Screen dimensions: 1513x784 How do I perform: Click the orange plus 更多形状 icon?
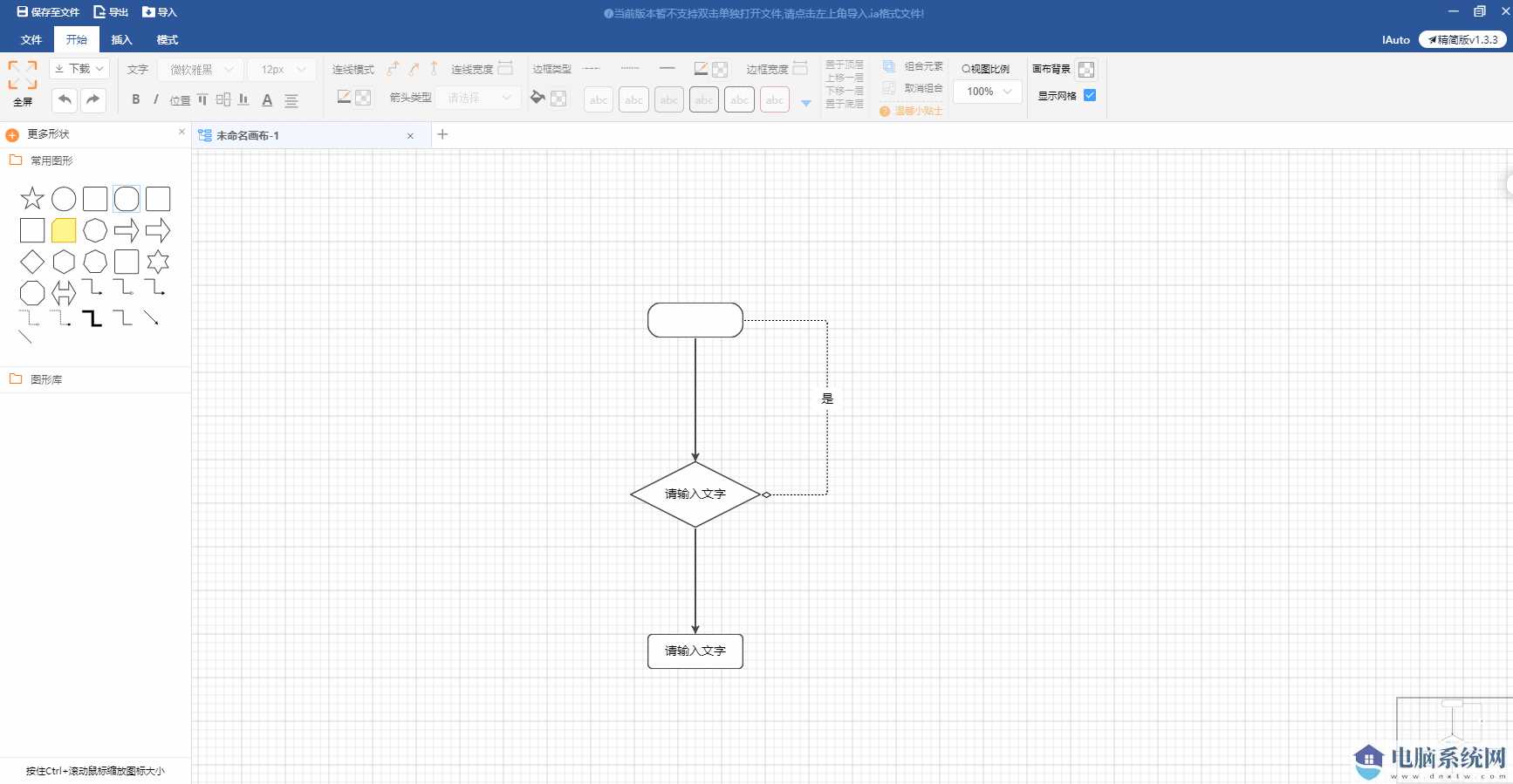[12, 134]
